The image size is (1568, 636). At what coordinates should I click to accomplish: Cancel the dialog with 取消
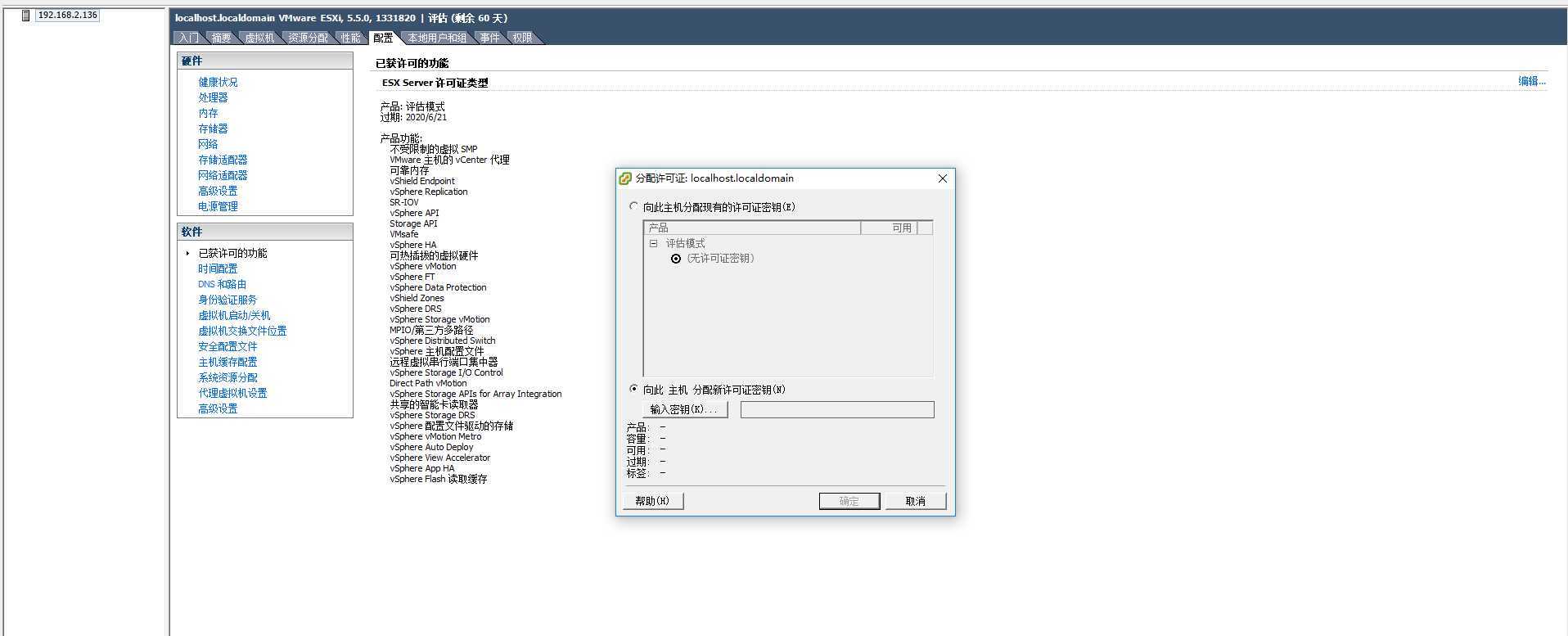coord(915,501)
